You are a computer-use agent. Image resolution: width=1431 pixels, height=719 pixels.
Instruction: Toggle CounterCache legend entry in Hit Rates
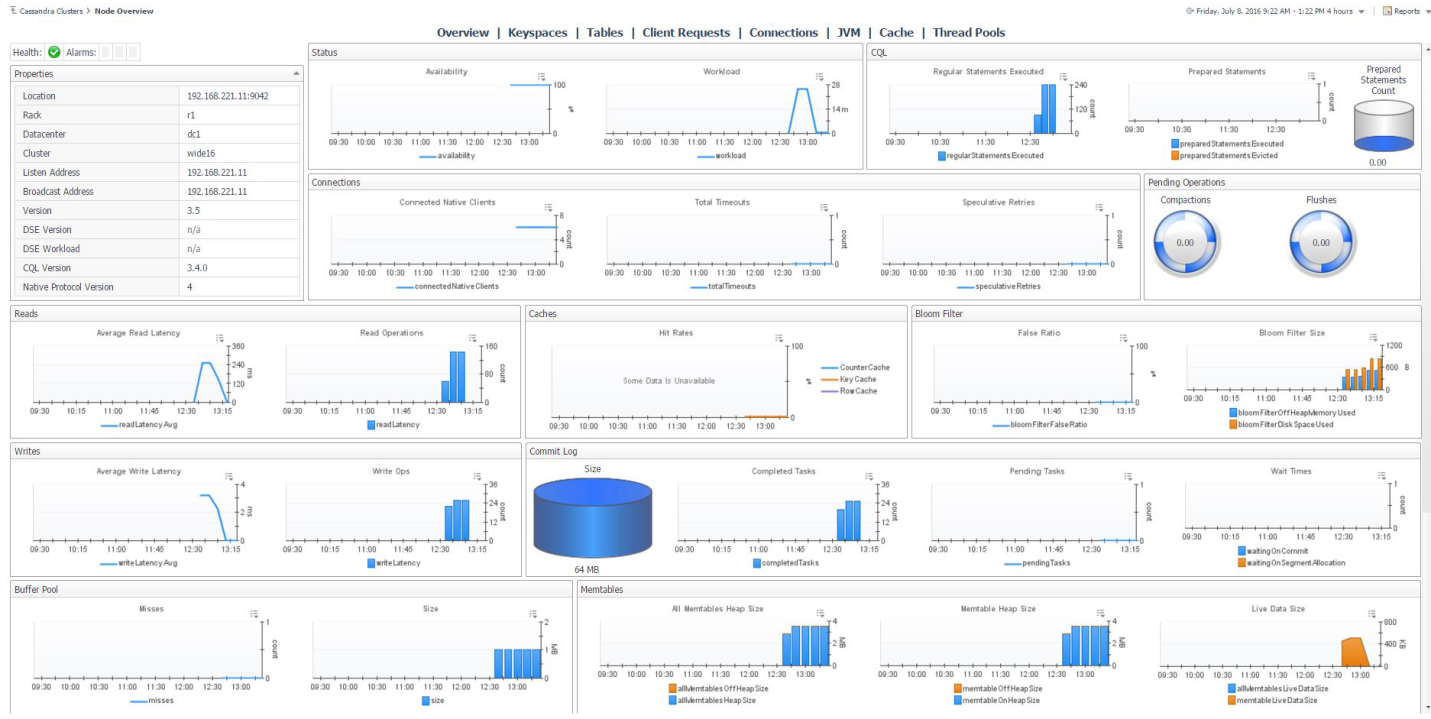pos(854,367)
